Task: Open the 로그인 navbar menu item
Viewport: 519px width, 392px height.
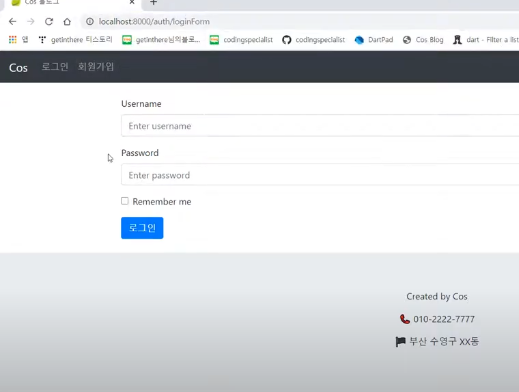Action: 55,67
